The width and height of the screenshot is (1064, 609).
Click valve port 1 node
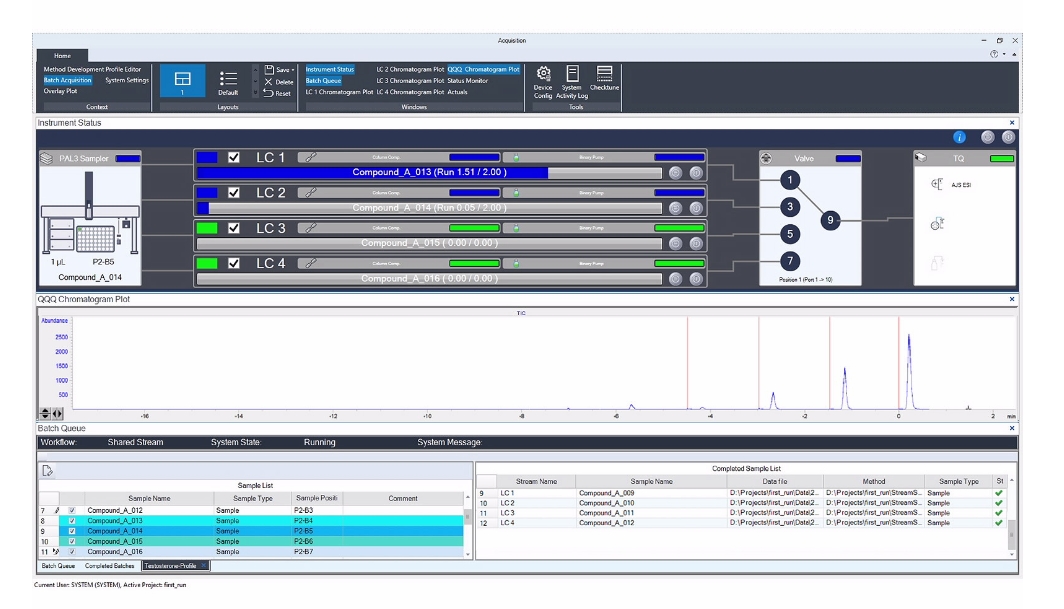click(x=790, y=180)
